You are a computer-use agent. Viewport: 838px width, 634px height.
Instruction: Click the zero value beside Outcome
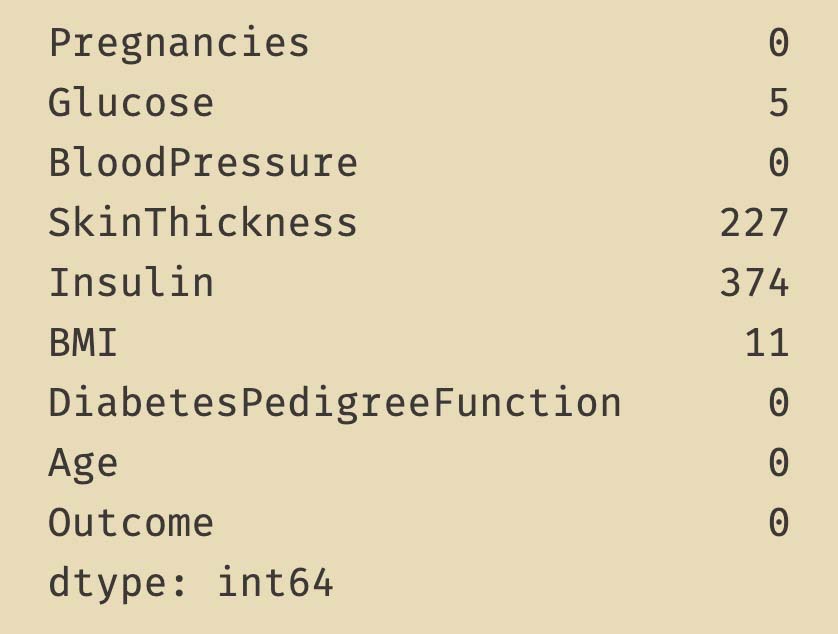(x=779, y=523)
